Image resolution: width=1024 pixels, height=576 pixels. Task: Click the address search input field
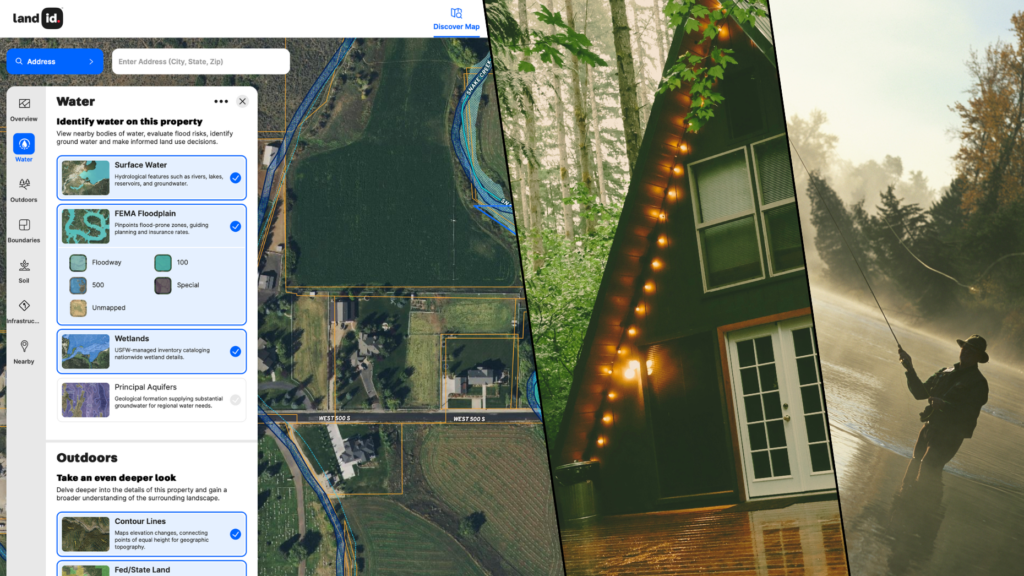(x=200, y=61)
